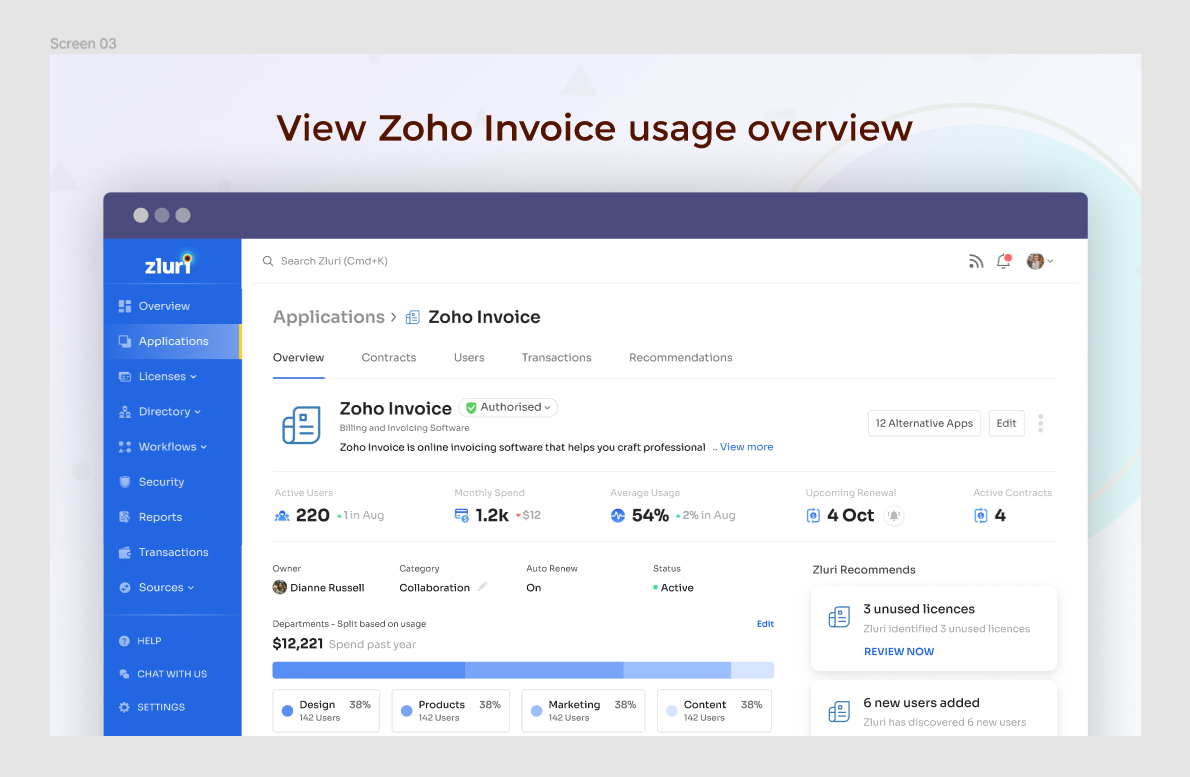Click owner Dianne Russell avatar
Screen dimensions: 1190x777
click(x=279, y=587)
